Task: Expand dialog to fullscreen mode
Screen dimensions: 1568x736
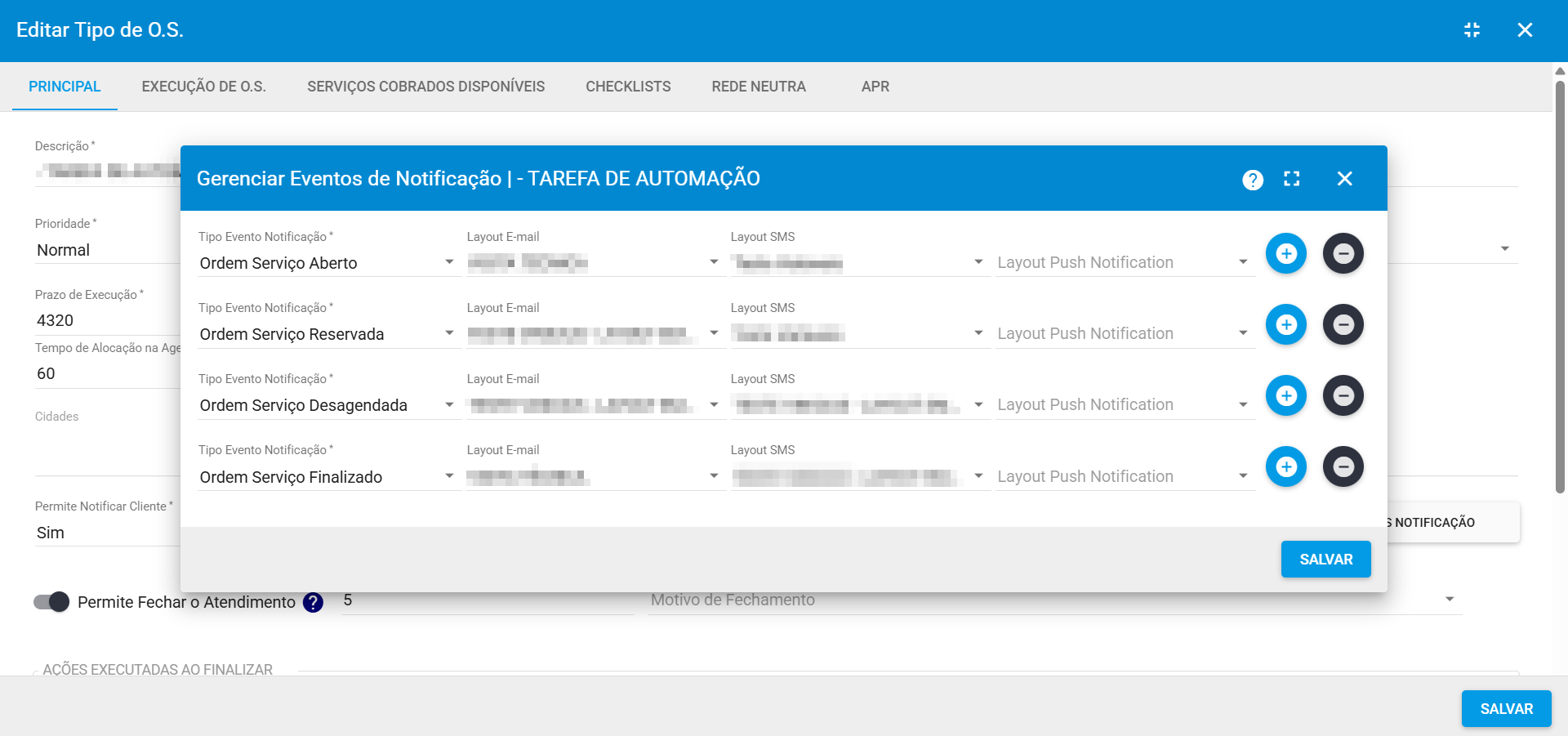Action: pos(1291,178)
